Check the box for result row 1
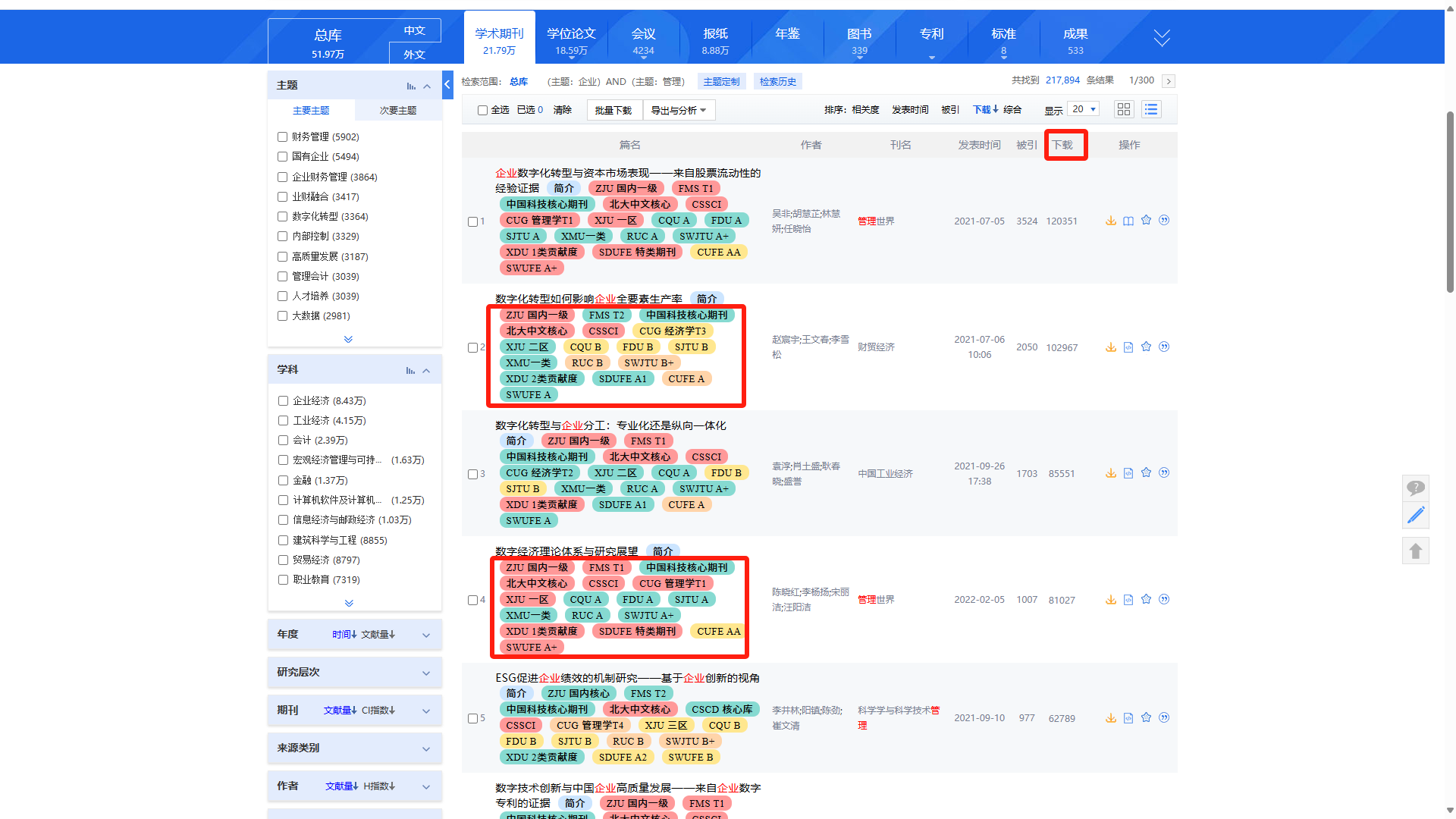 pyautogui.click(x=472, y=221)
